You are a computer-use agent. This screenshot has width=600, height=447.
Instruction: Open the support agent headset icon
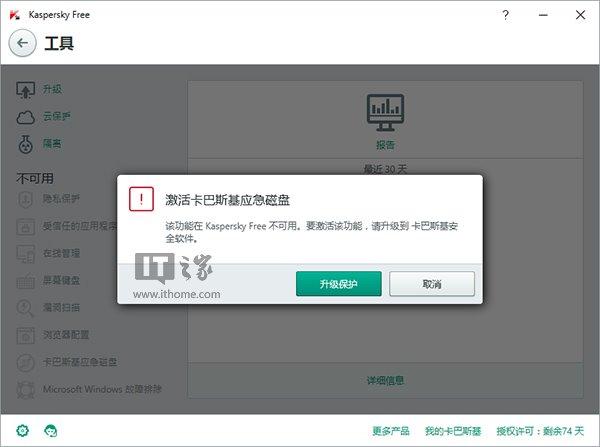pos(51,431)
